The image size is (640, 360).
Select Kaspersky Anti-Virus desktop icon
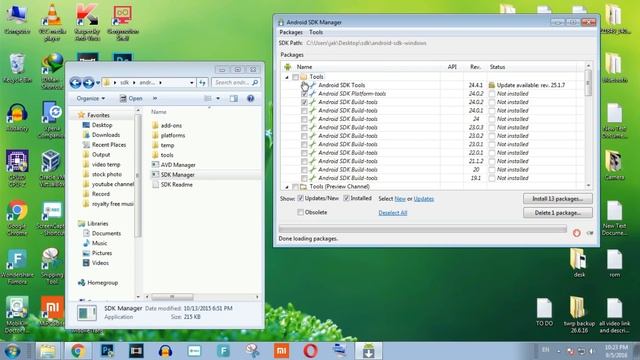(x=87, y=22)
